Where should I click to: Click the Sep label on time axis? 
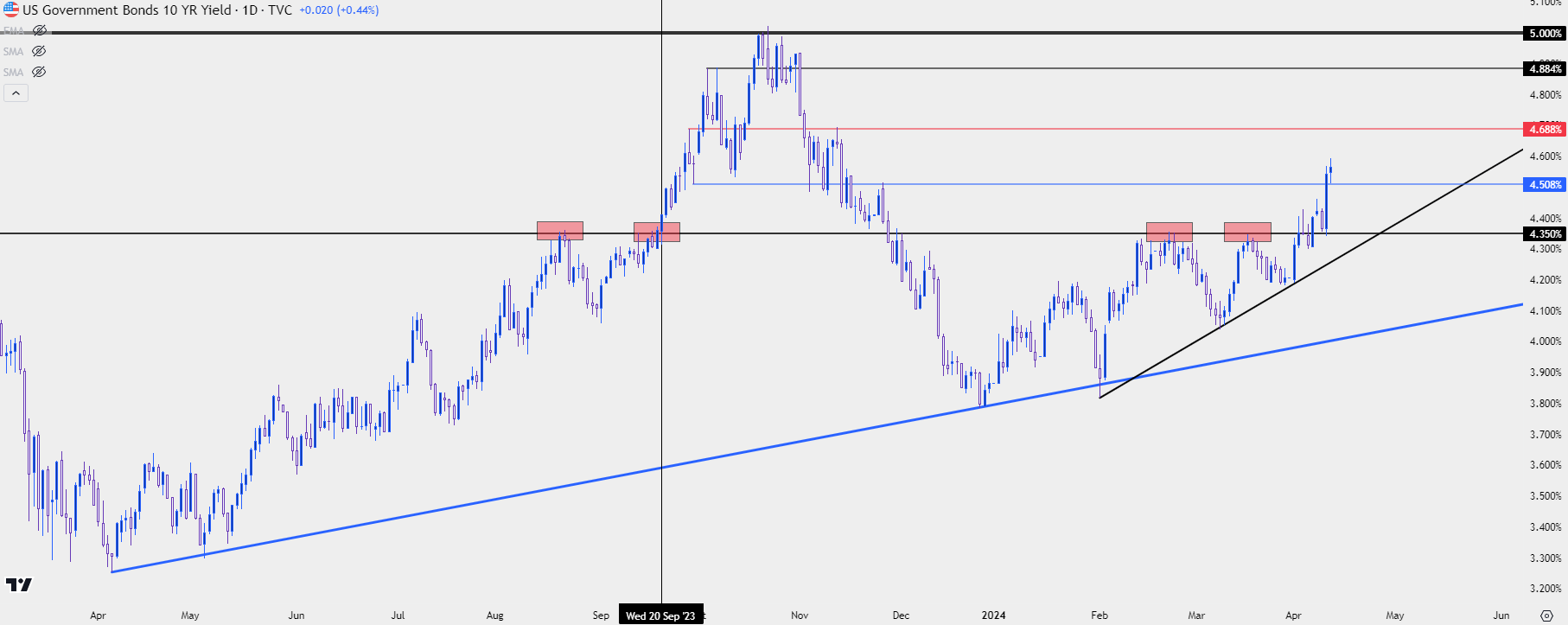[x=601, y=615]
